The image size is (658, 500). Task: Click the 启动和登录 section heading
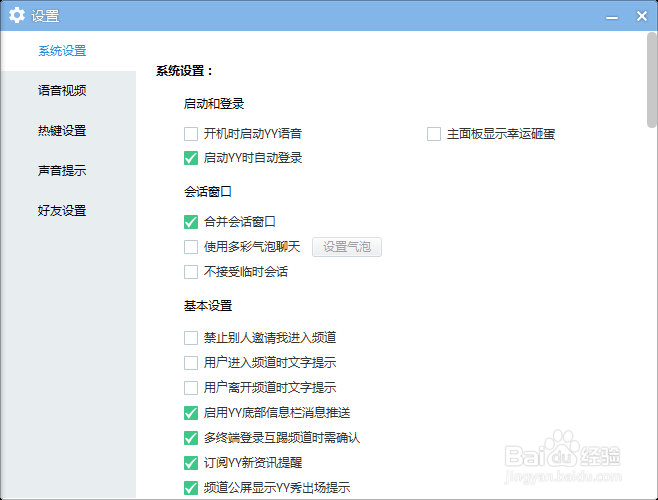click(x=214, y=104)
